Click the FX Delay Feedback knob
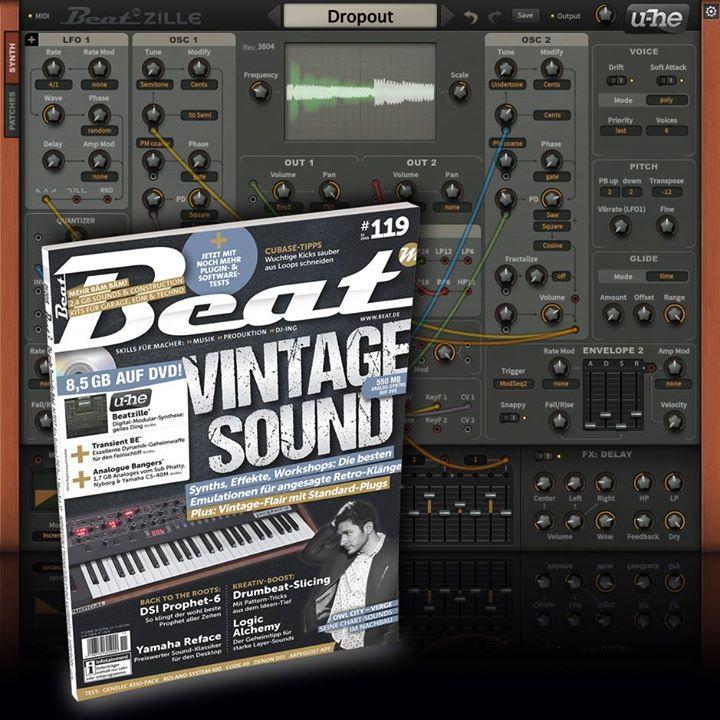 [643, 521]
